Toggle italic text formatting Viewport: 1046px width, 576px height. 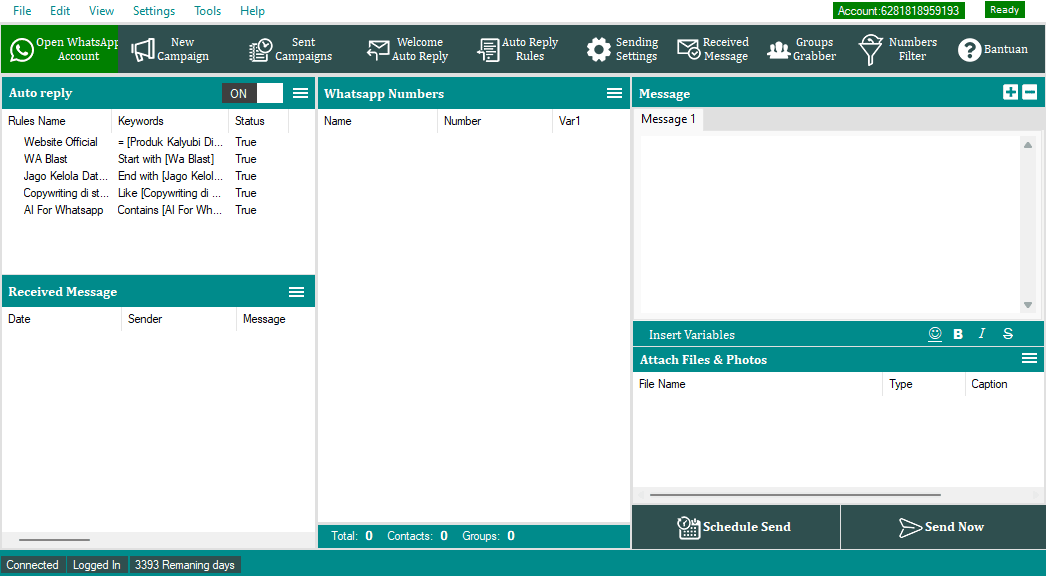pos(982,334)
